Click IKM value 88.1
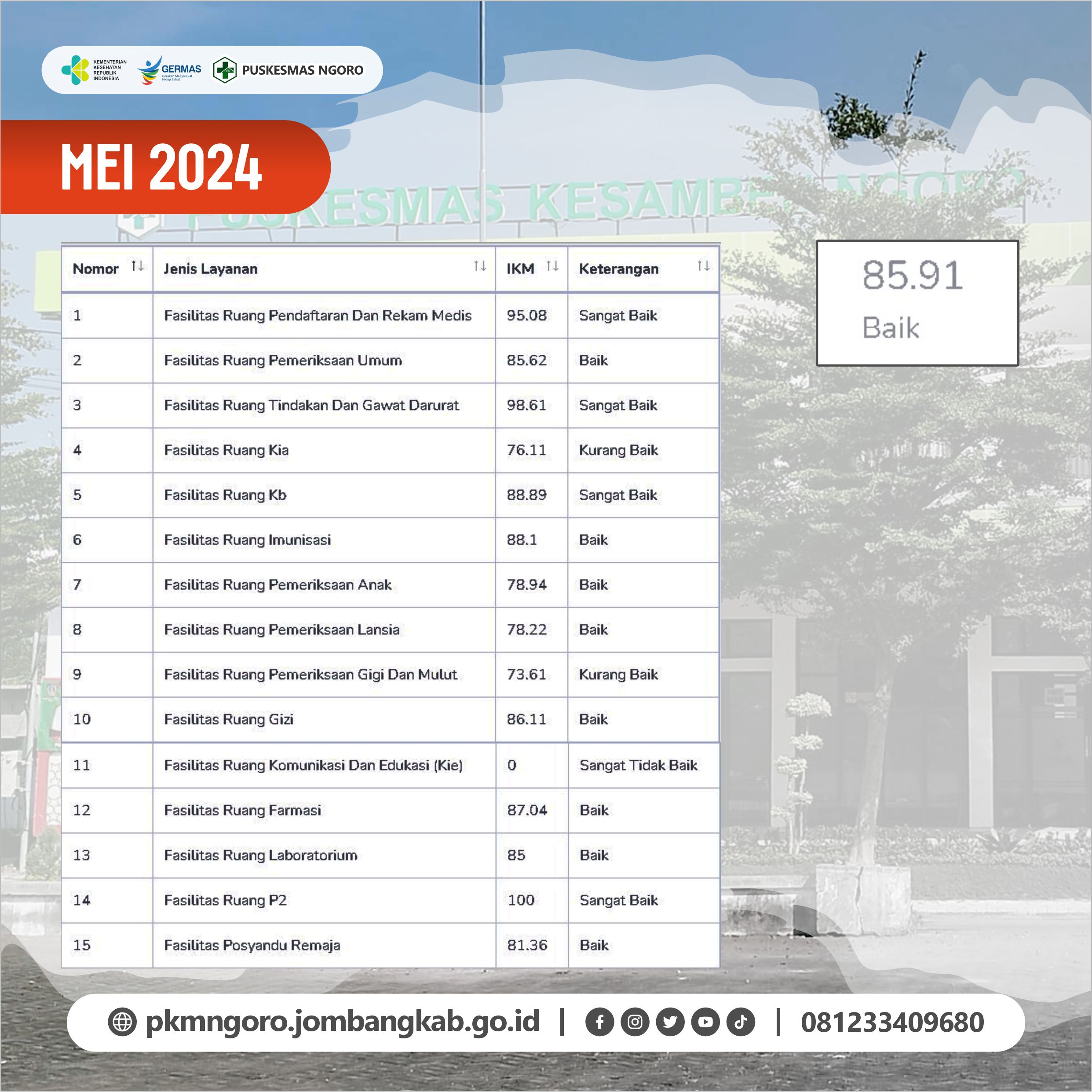1092x1092 pixels. tap(522, 540)
